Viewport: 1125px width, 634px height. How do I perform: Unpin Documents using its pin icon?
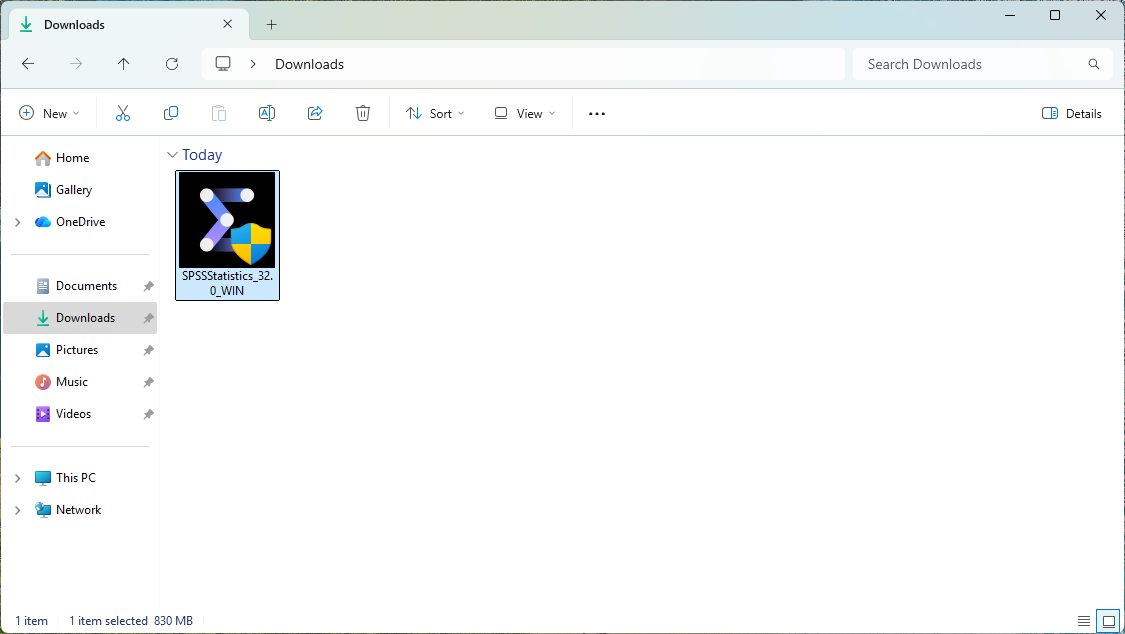coord(149,286)
